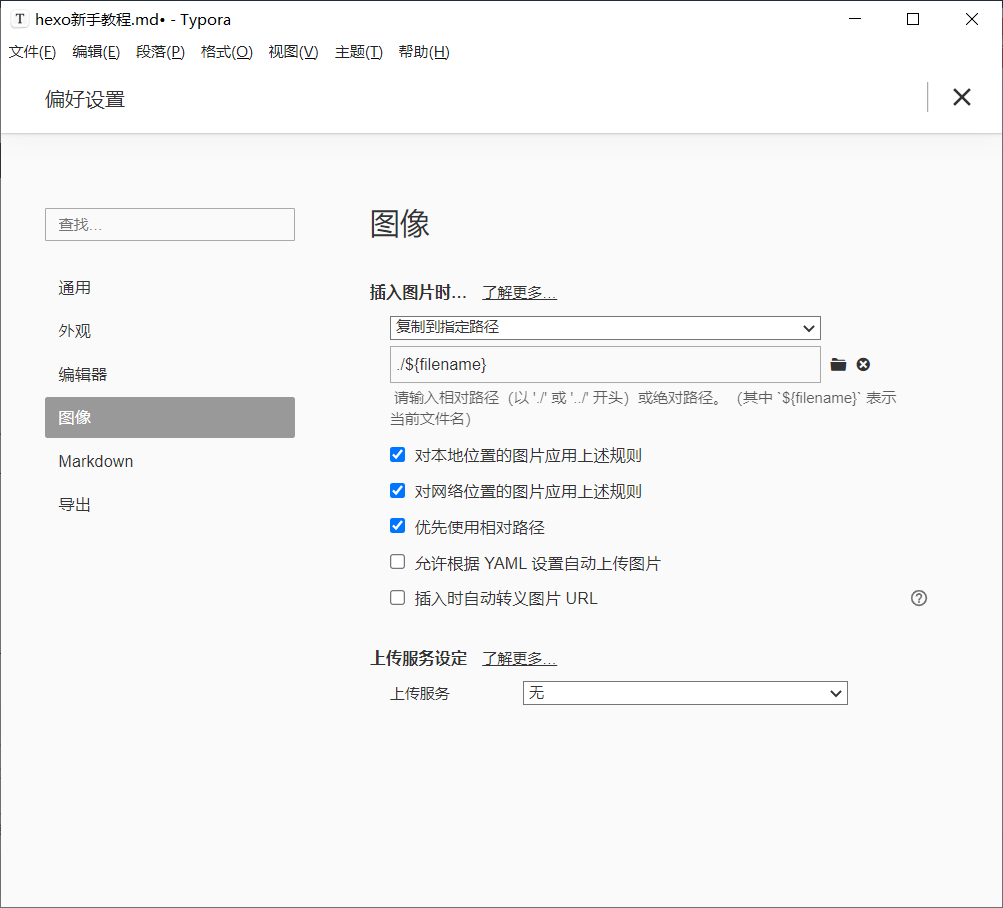Viewport: 1003px width, 908px height.
Task: Click the help question mark icon
Action: point(919,598)
